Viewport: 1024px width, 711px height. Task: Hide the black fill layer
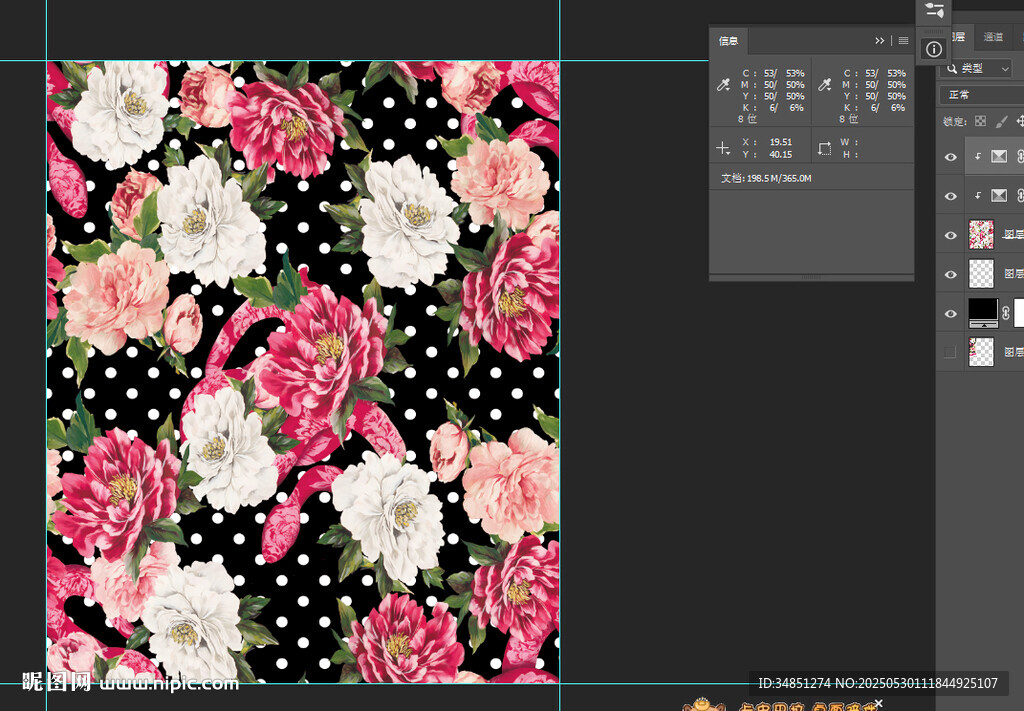(x=951, y=313)
